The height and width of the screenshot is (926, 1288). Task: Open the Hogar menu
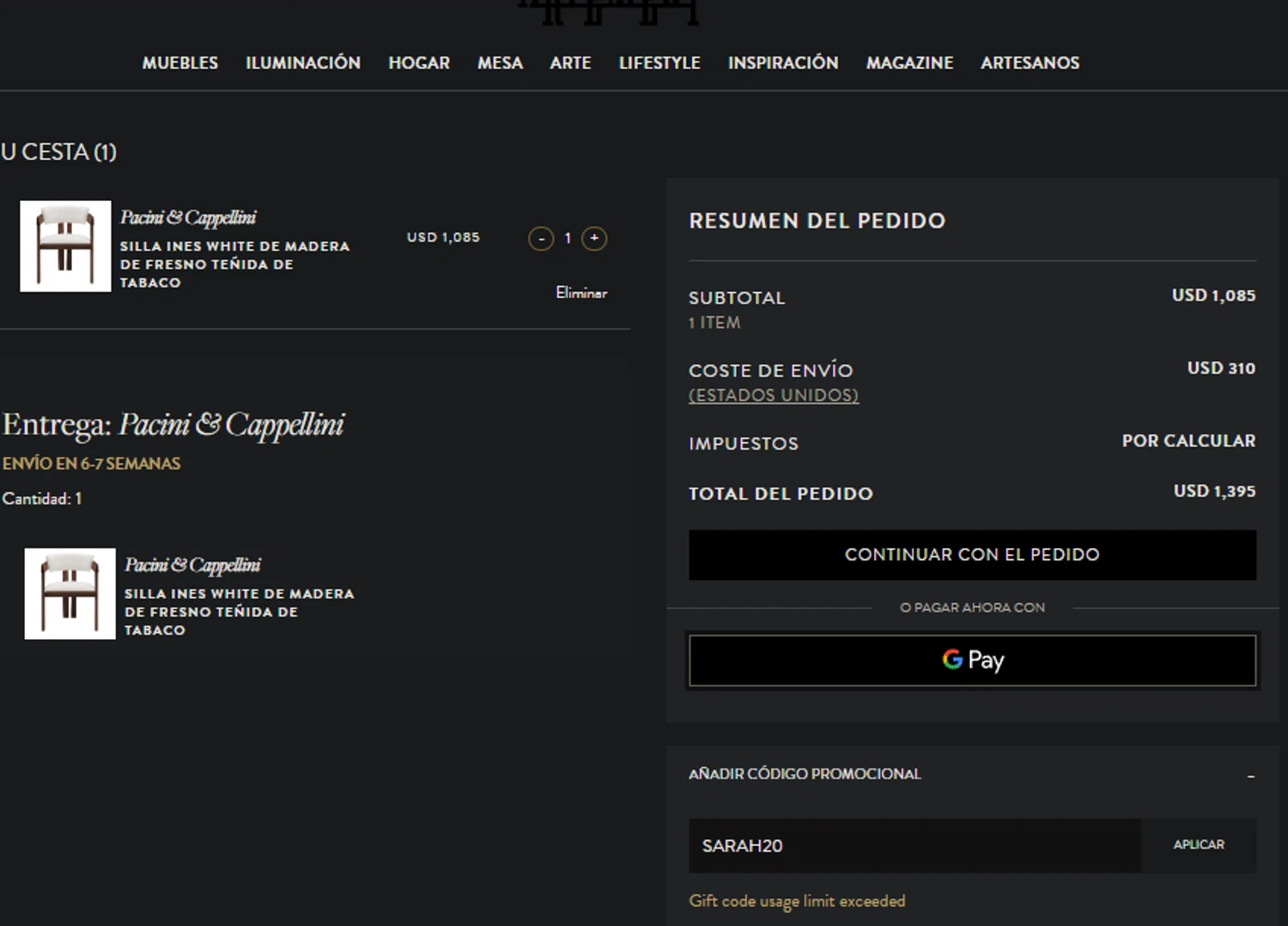tap(419, 63)
